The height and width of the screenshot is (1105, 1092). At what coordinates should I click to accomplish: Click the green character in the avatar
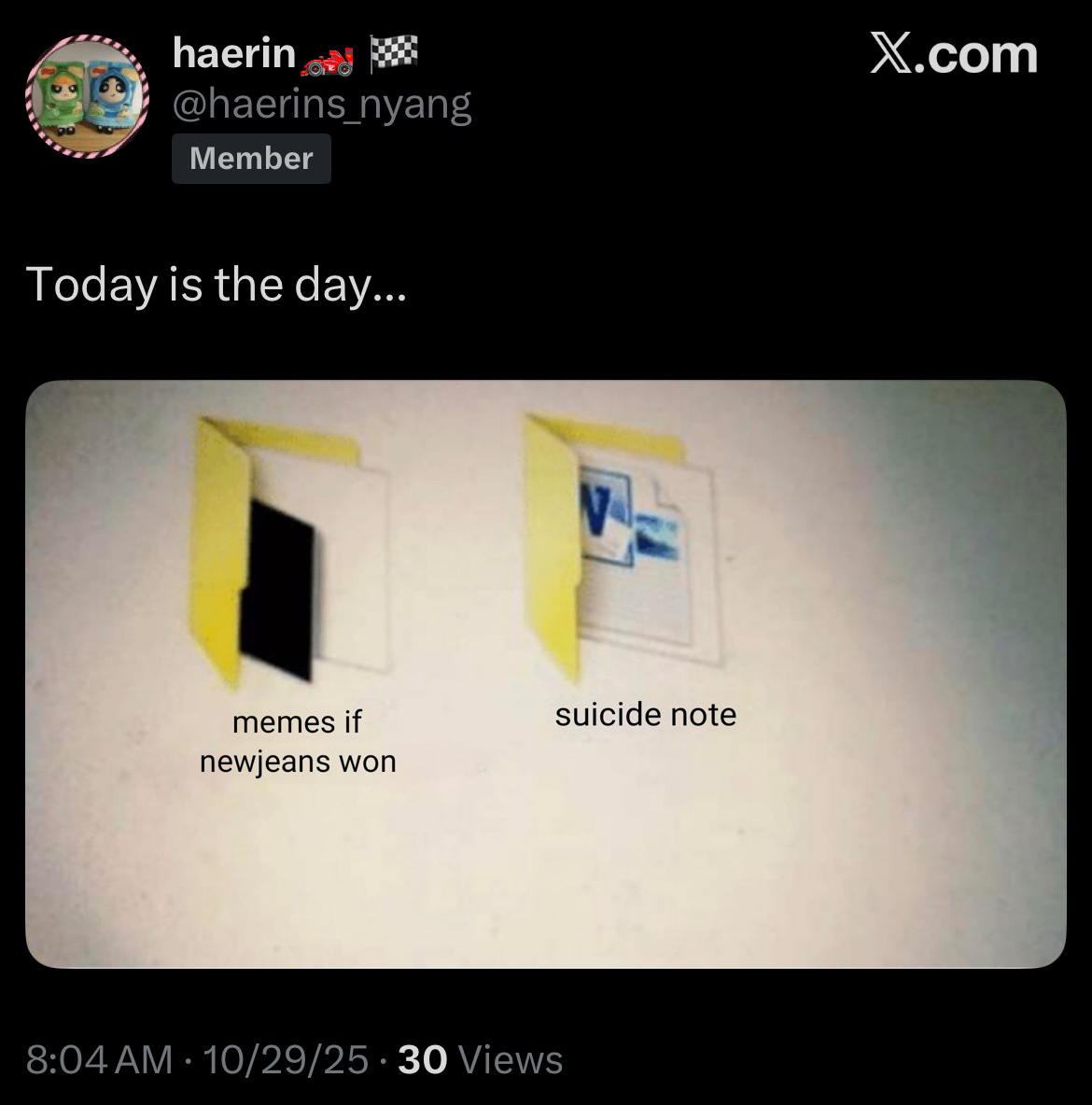tap(62, 96)
